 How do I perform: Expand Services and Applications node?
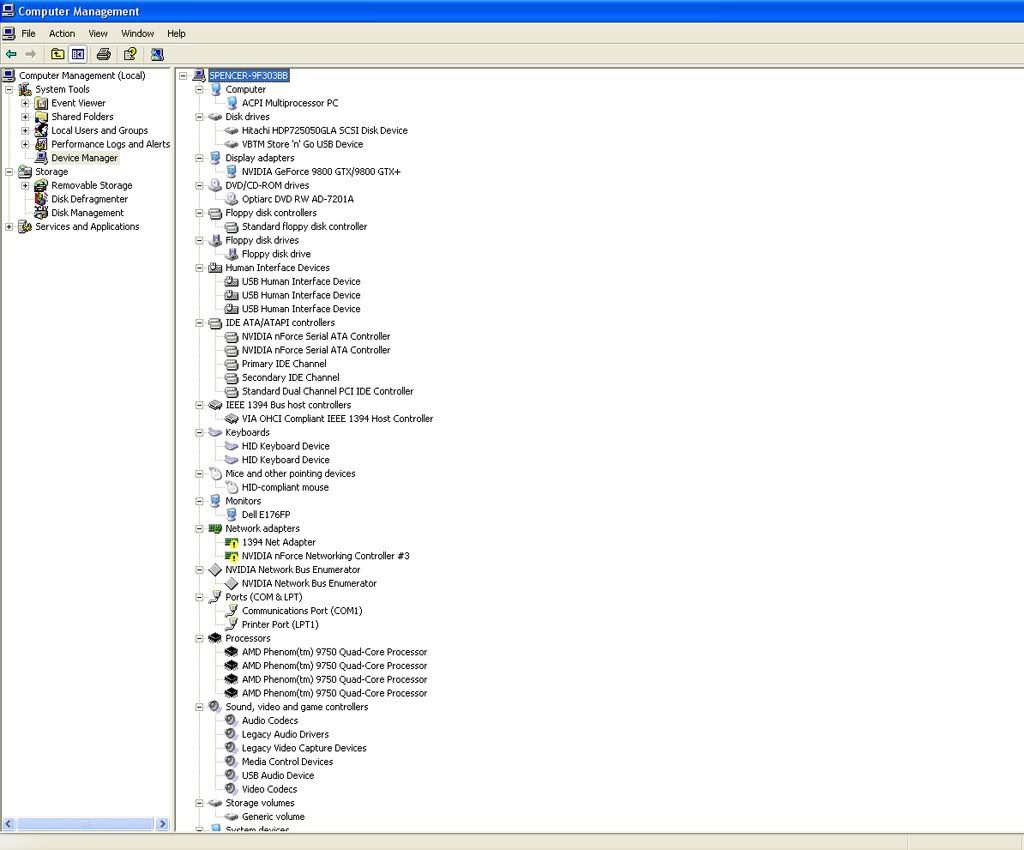(x=9, y=227)
